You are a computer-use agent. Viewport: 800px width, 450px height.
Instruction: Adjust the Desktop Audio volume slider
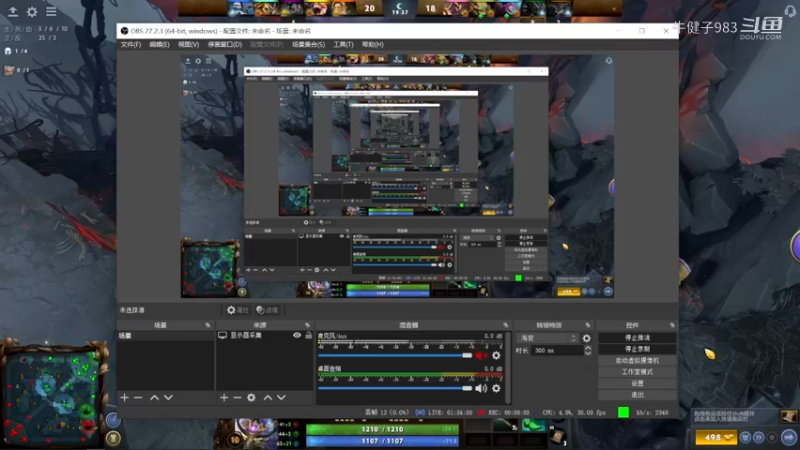(395, 388)
